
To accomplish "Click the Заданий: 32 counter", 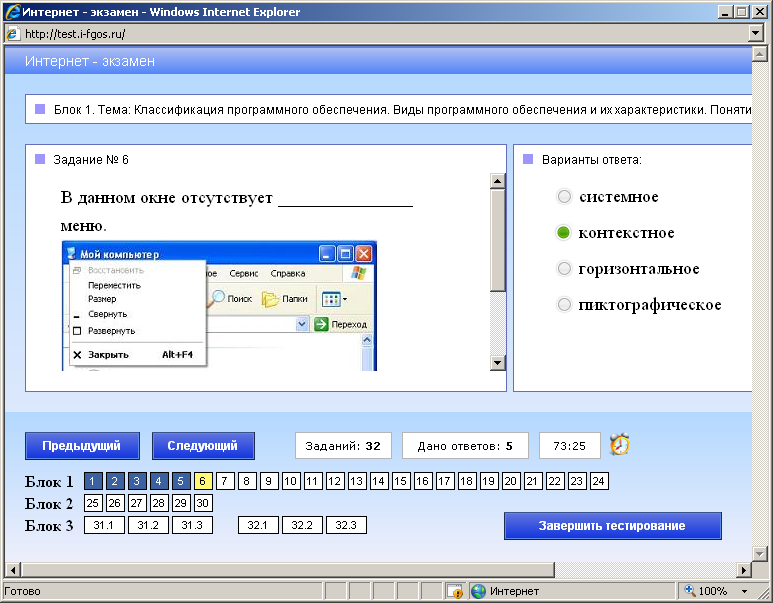I will [343, 446].
